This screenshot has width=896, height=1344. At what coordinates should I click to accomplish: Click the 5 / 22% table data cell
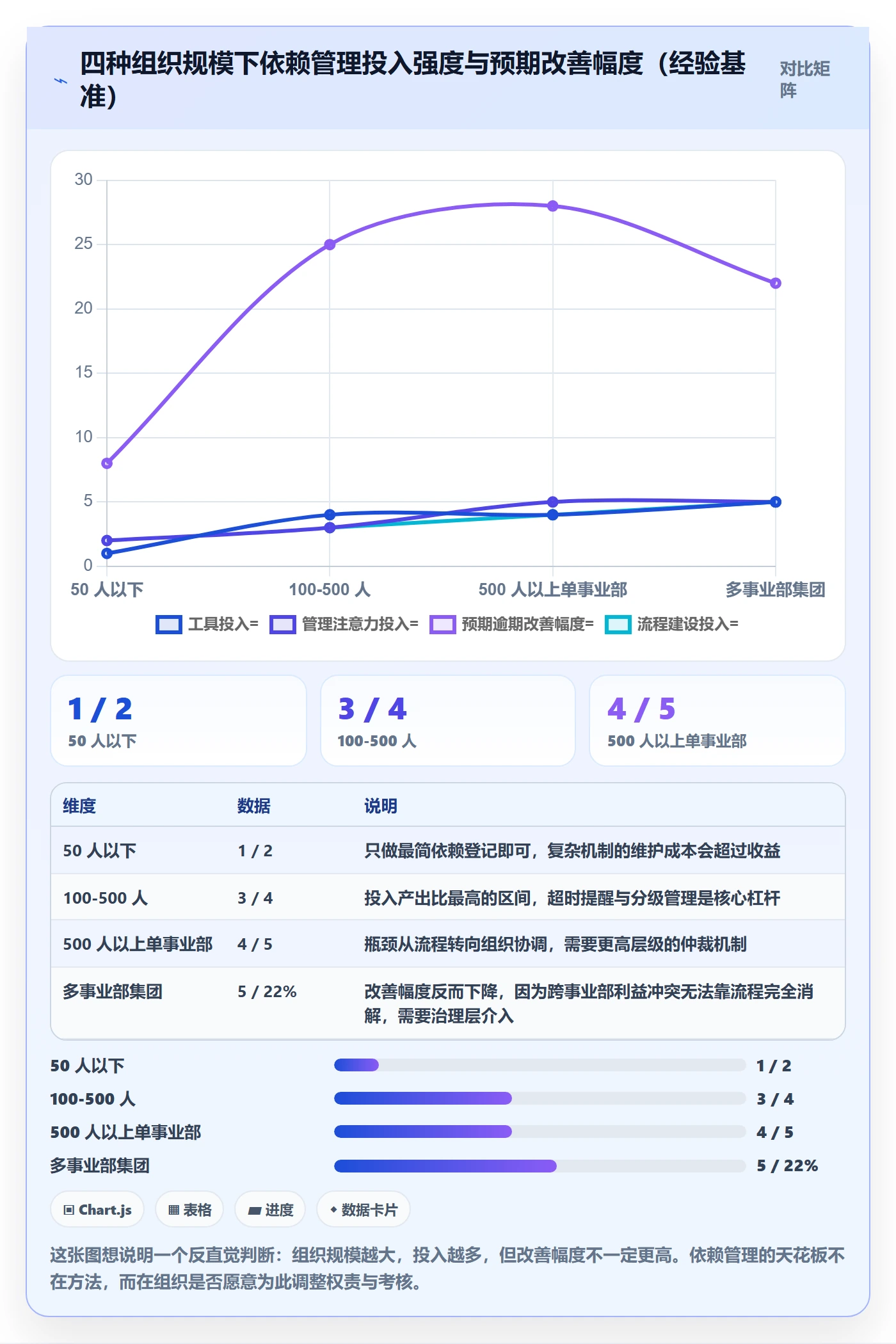pyautogui.click(x=267, y=991)
